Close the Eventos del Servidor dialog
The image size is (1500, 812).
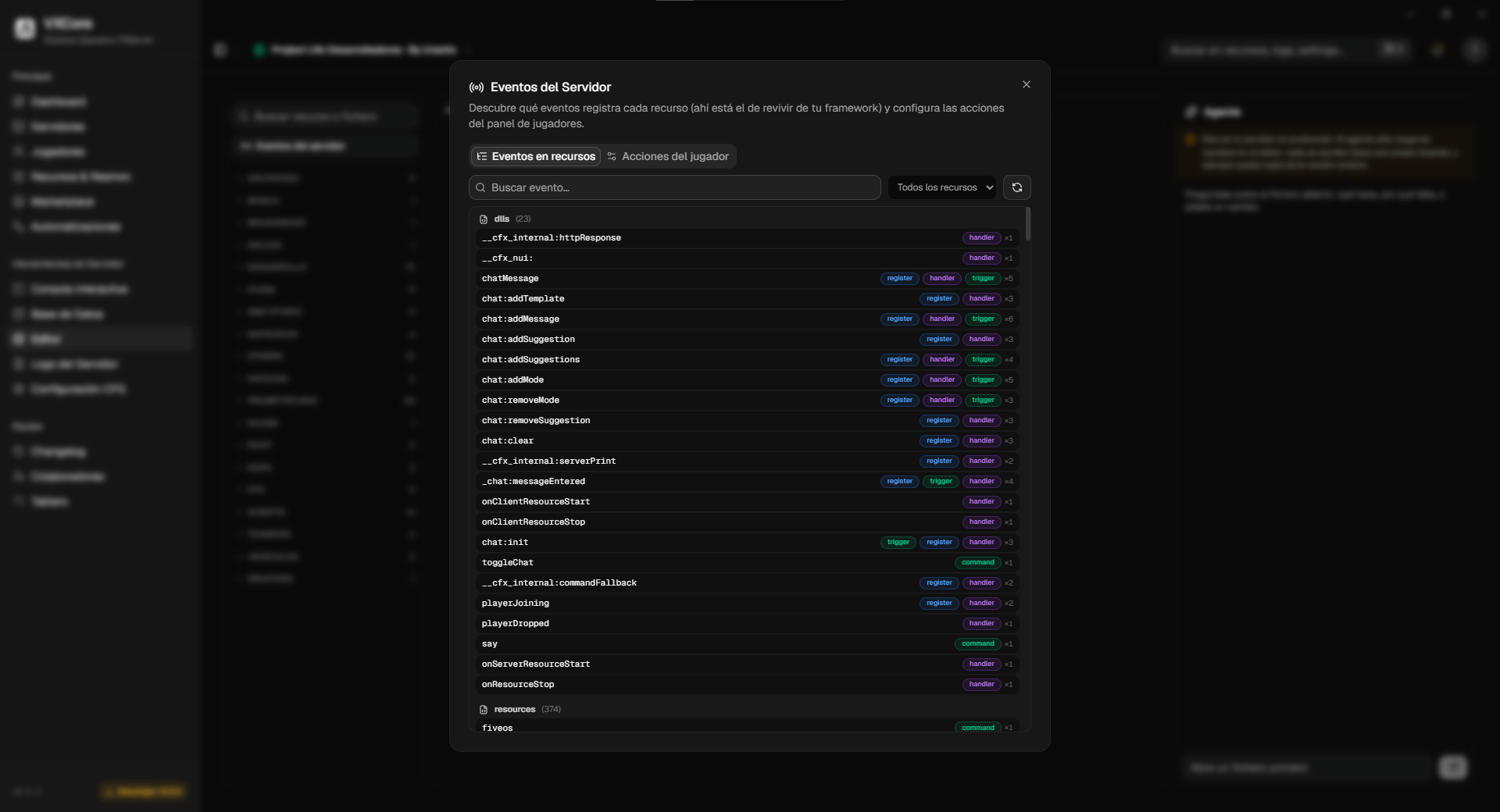pyautogui.click(x=1027, y=84)
